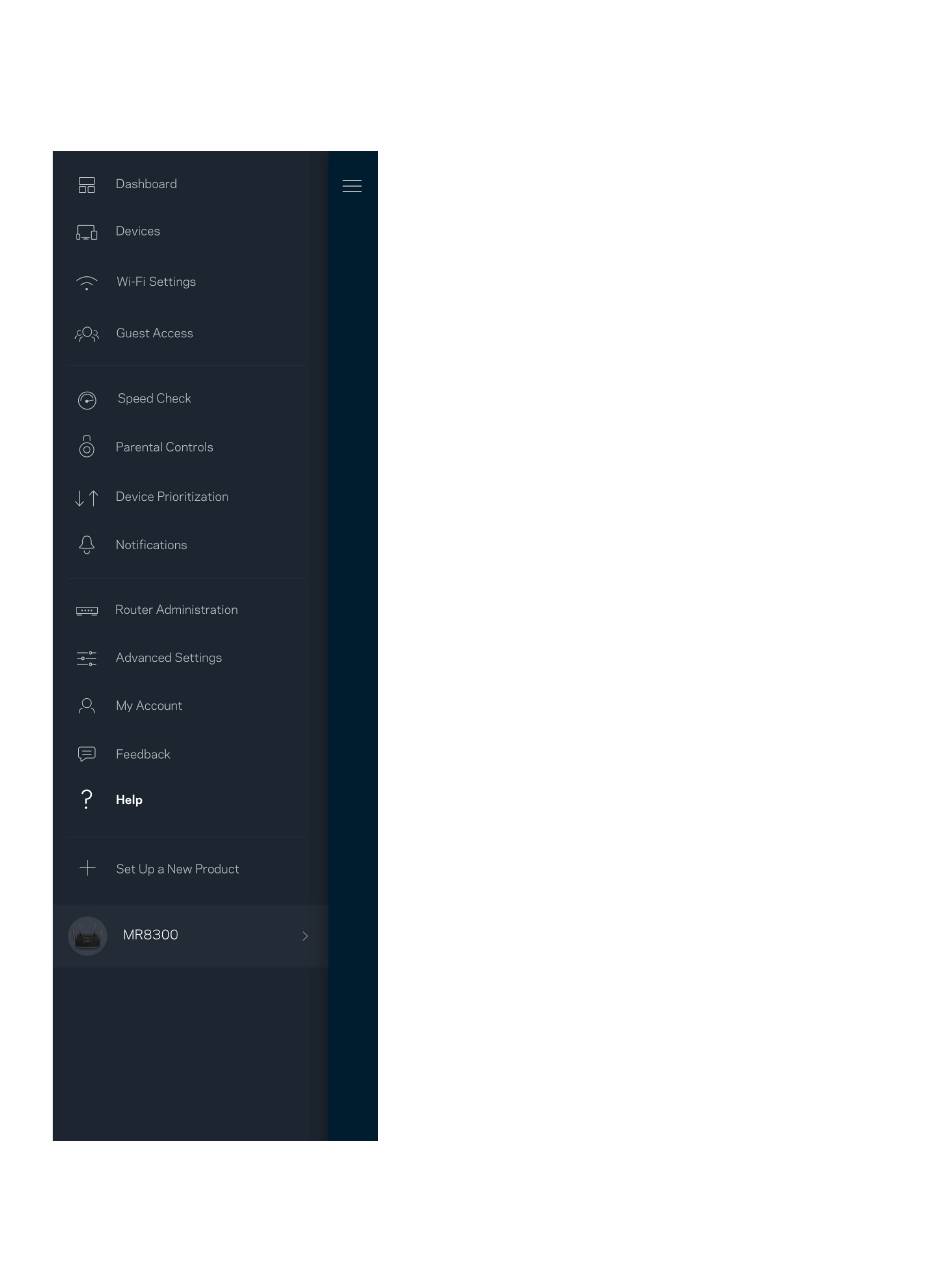
Task: Click the Advanced Settings sliders icon
Action: pos(87,658)
